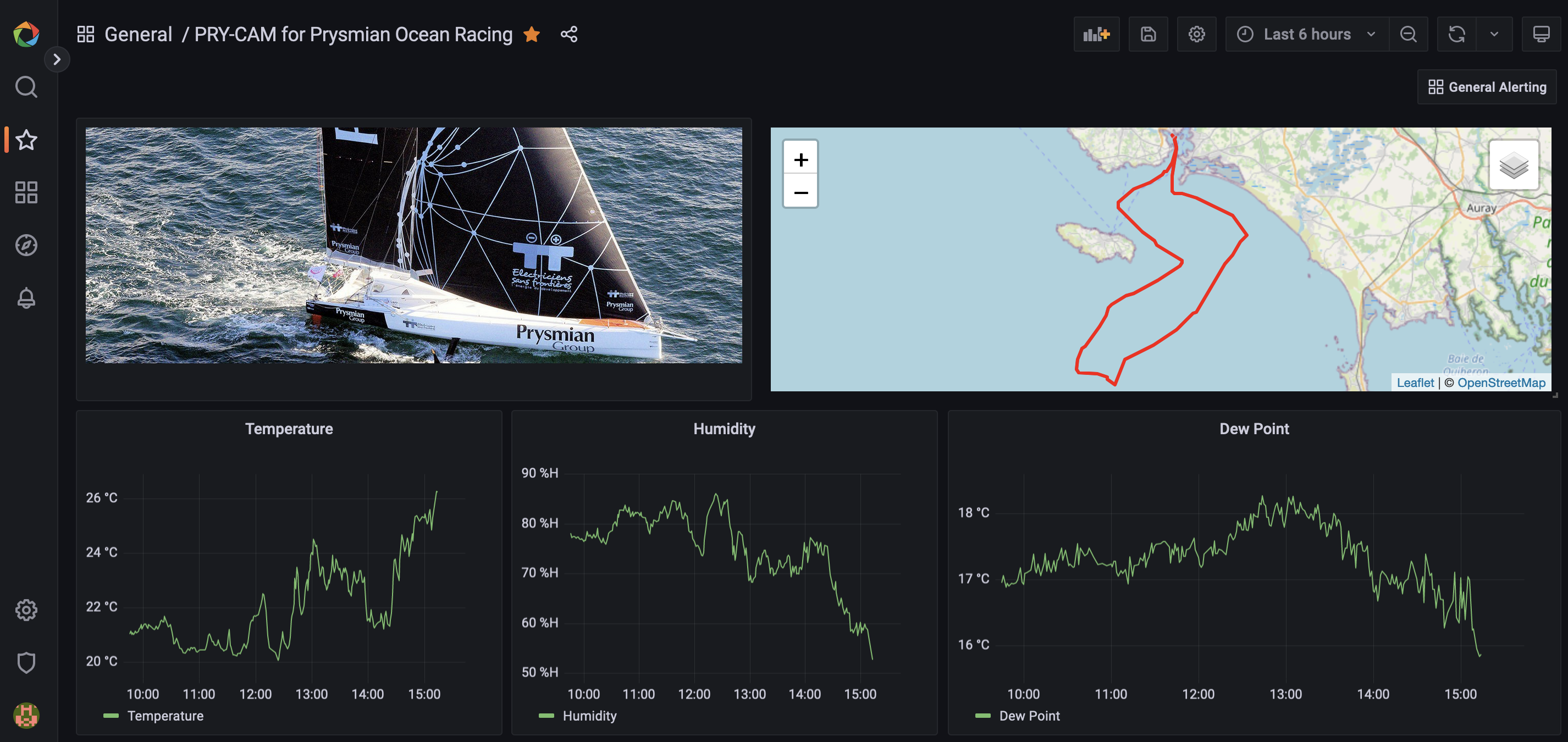The width and height of the screenshot is (1568, 742).
Task: Open Starred menu in sidebar
Action: [26, 140]
